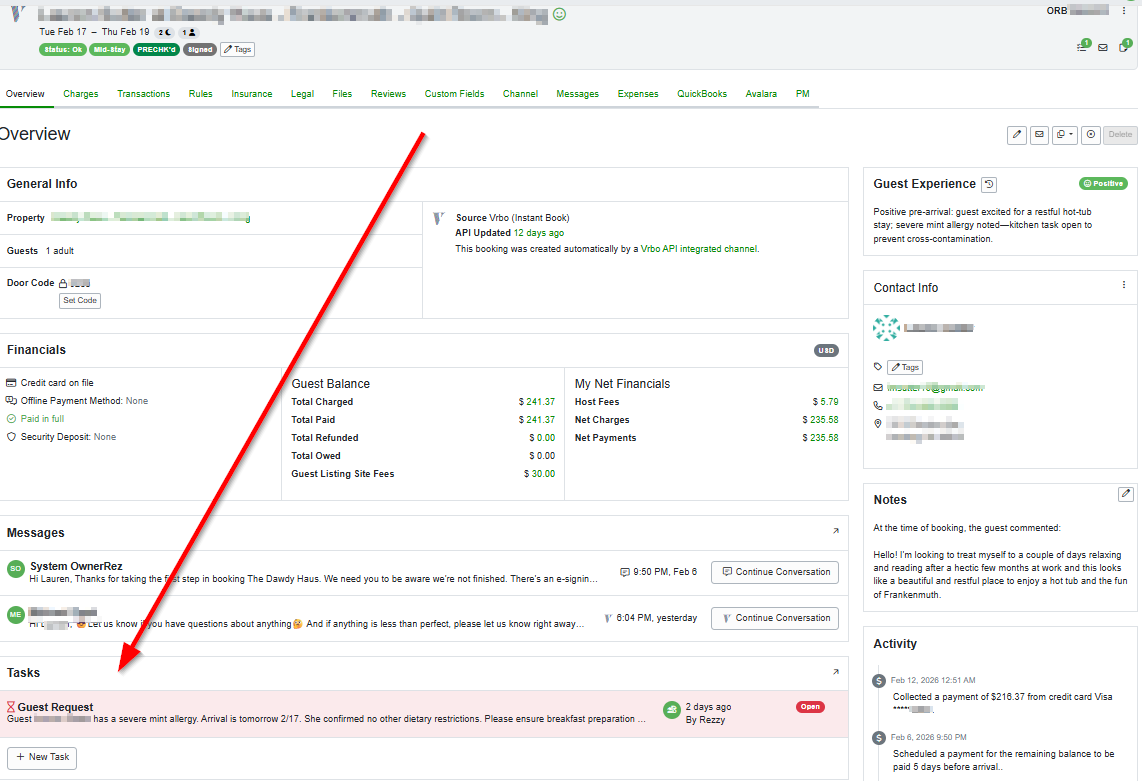
Task: Expand Tasks panel with arrow icon
Action: pyautogui.click(x=836, y=672)
